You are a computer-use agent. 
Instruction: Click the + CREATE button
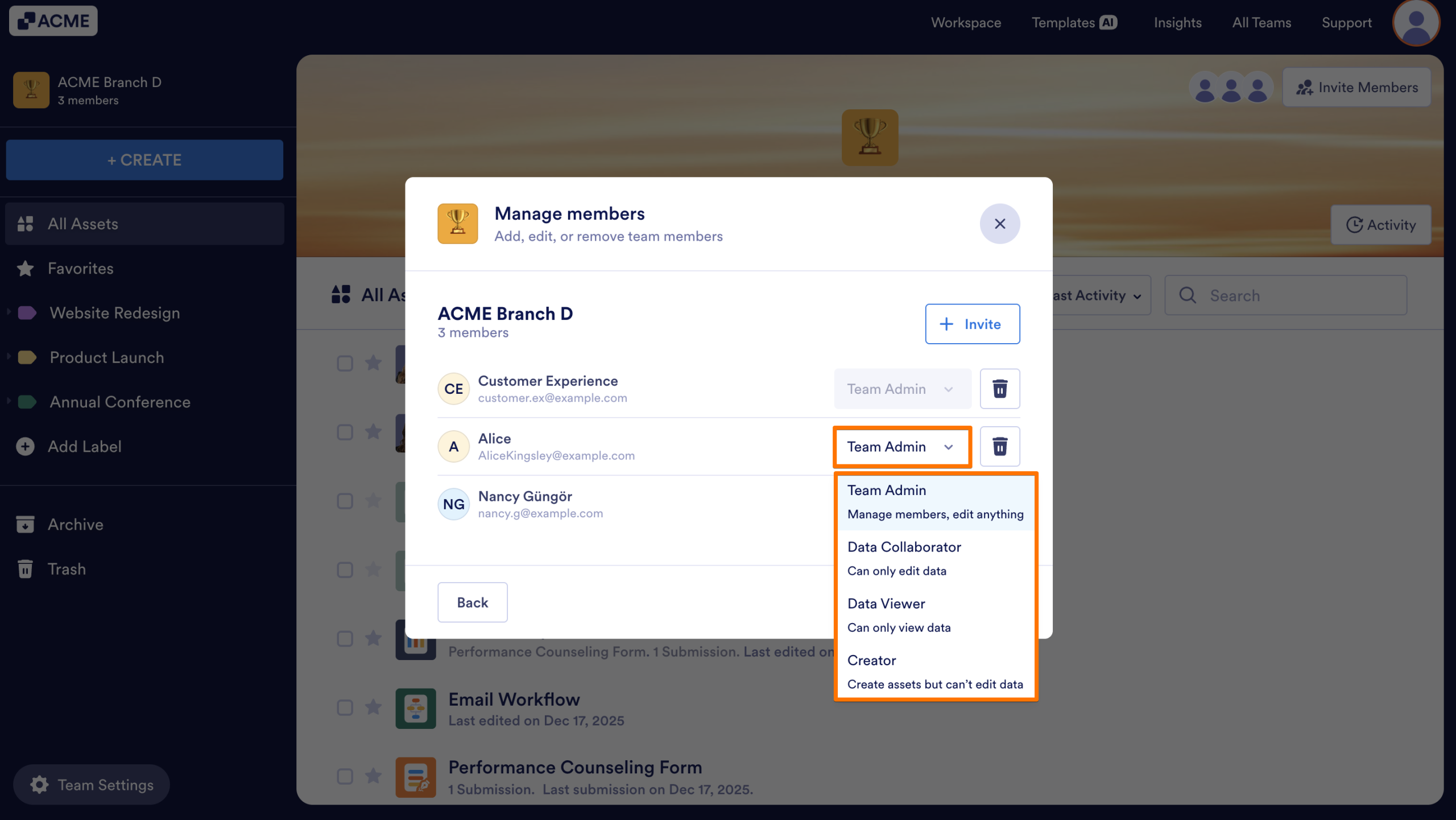(x=144, y=160)
